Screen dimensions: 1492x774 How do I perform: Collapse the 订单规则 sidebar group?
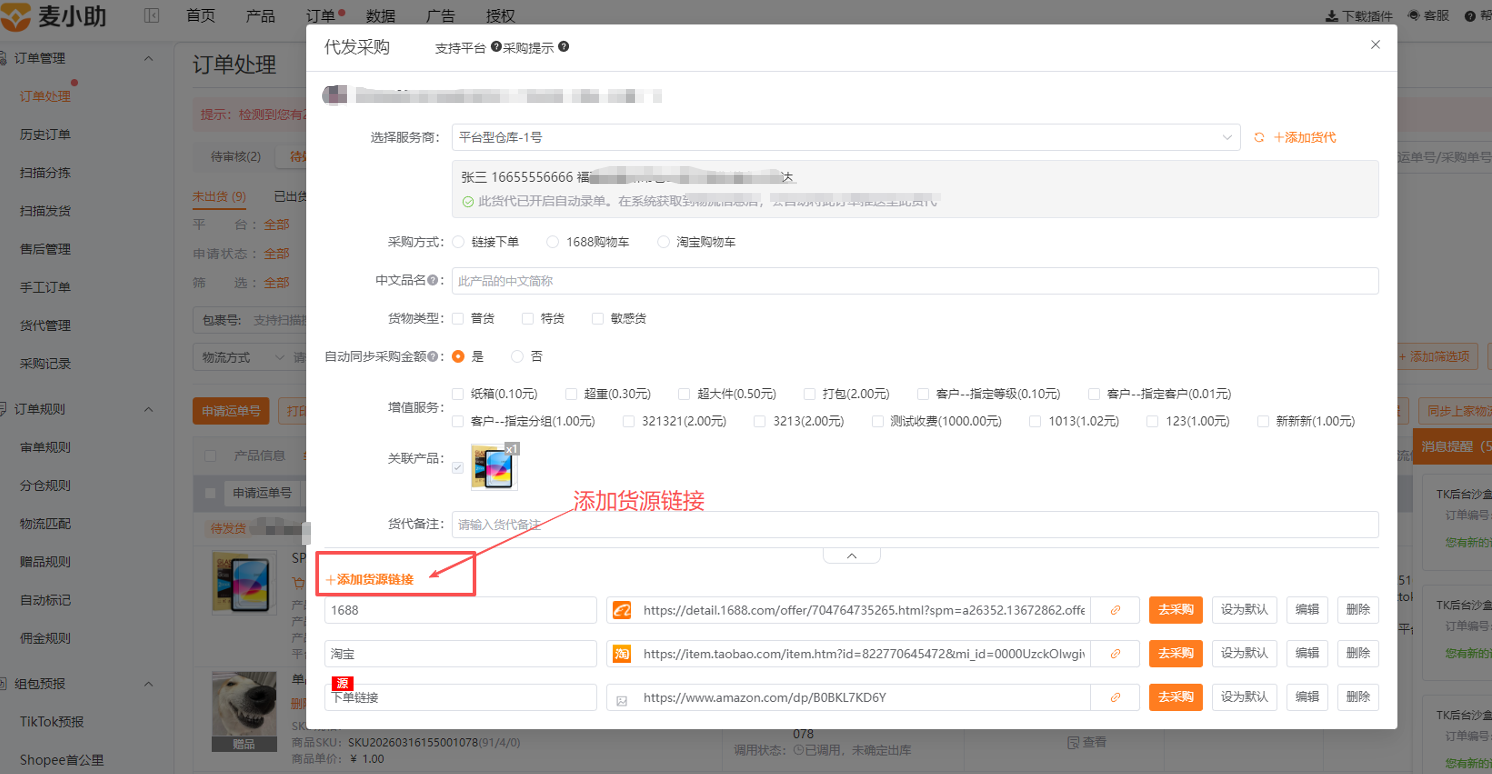point(148,409)
